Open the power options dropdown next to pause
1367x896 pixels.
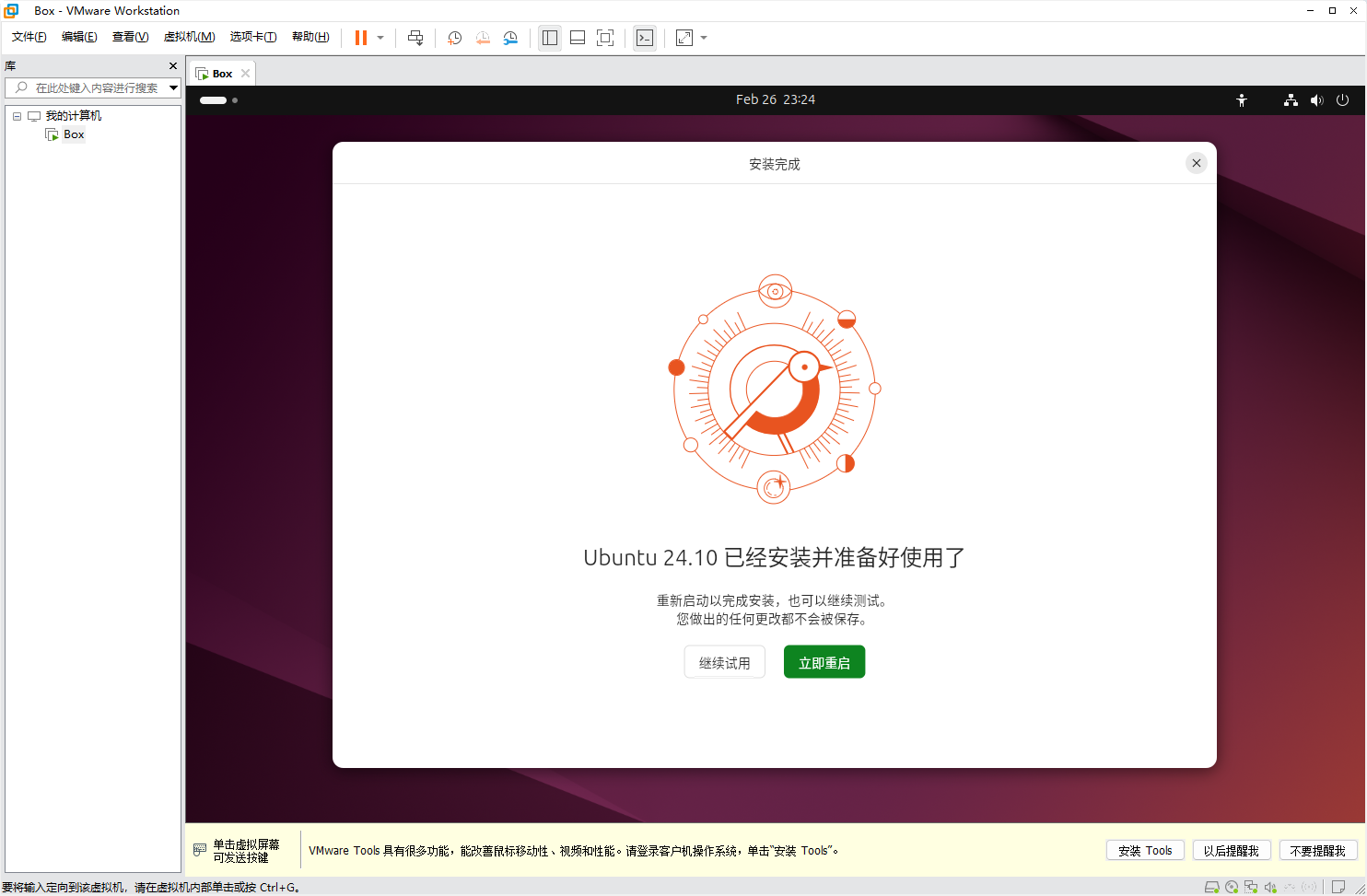click(x=380, y=38)
